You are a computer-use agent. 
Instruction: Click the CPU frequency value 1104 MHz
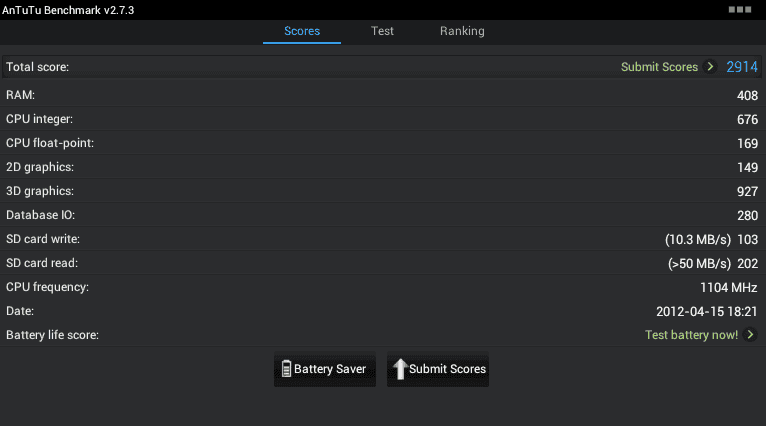728,287
